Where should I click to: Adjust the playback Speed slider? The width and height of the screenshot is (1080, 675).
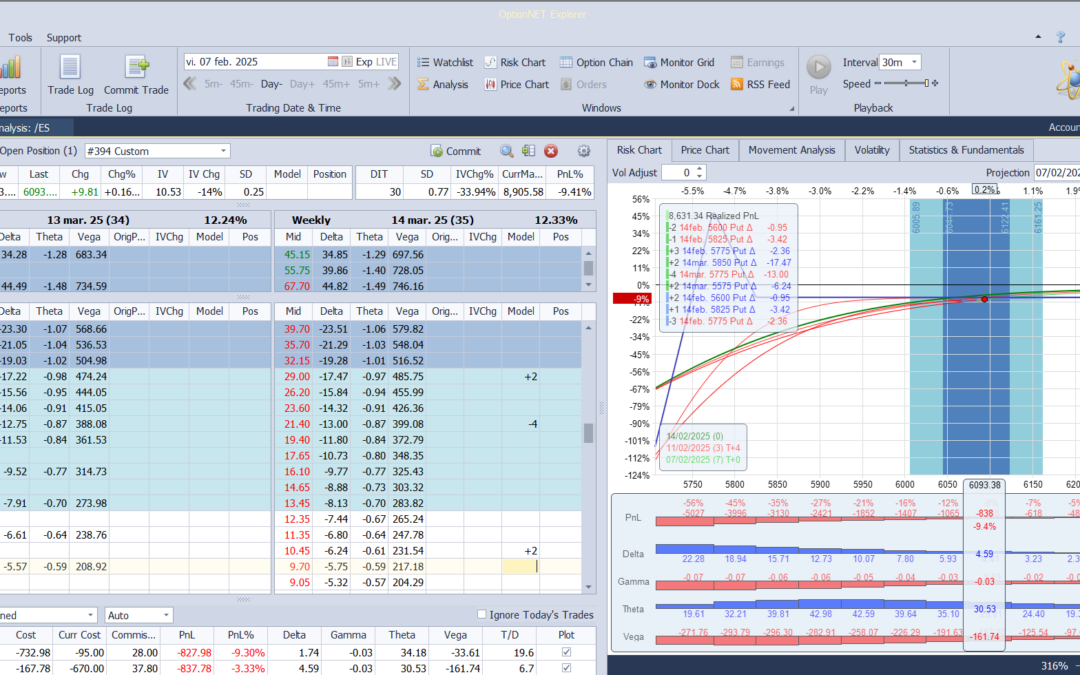point(906,83)
